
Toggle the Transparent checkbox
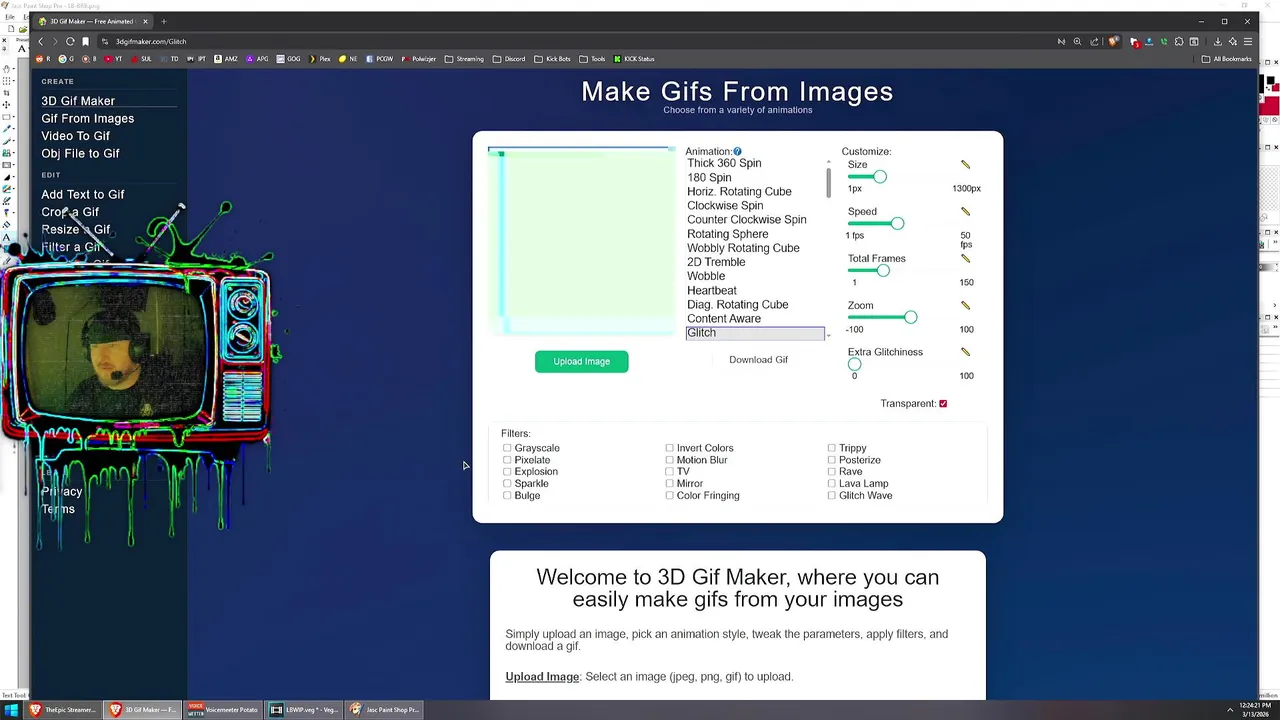coord(943,404)
